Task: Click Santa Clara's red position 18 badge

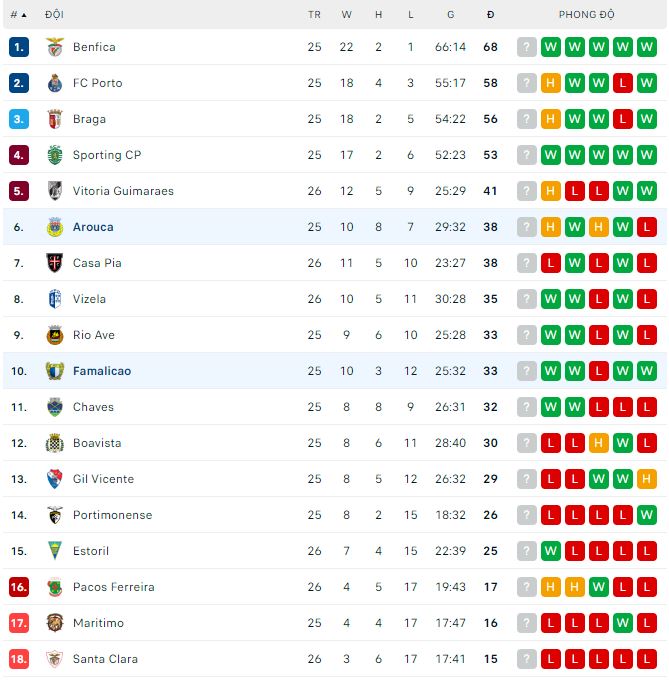Action: [x=18, y=659]
